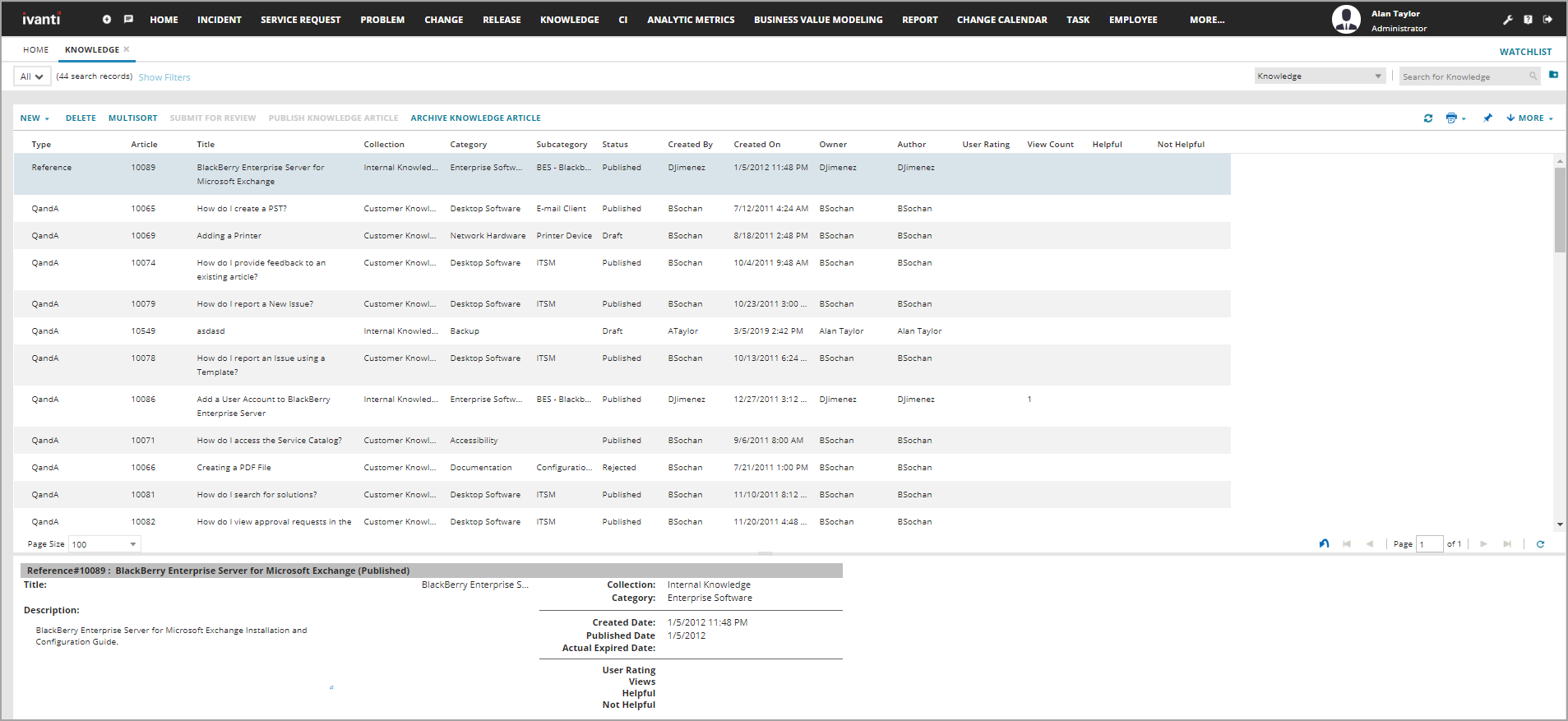Open the wrench configuration icon
1568x721 pixels.
click(x=1508, y=20)
